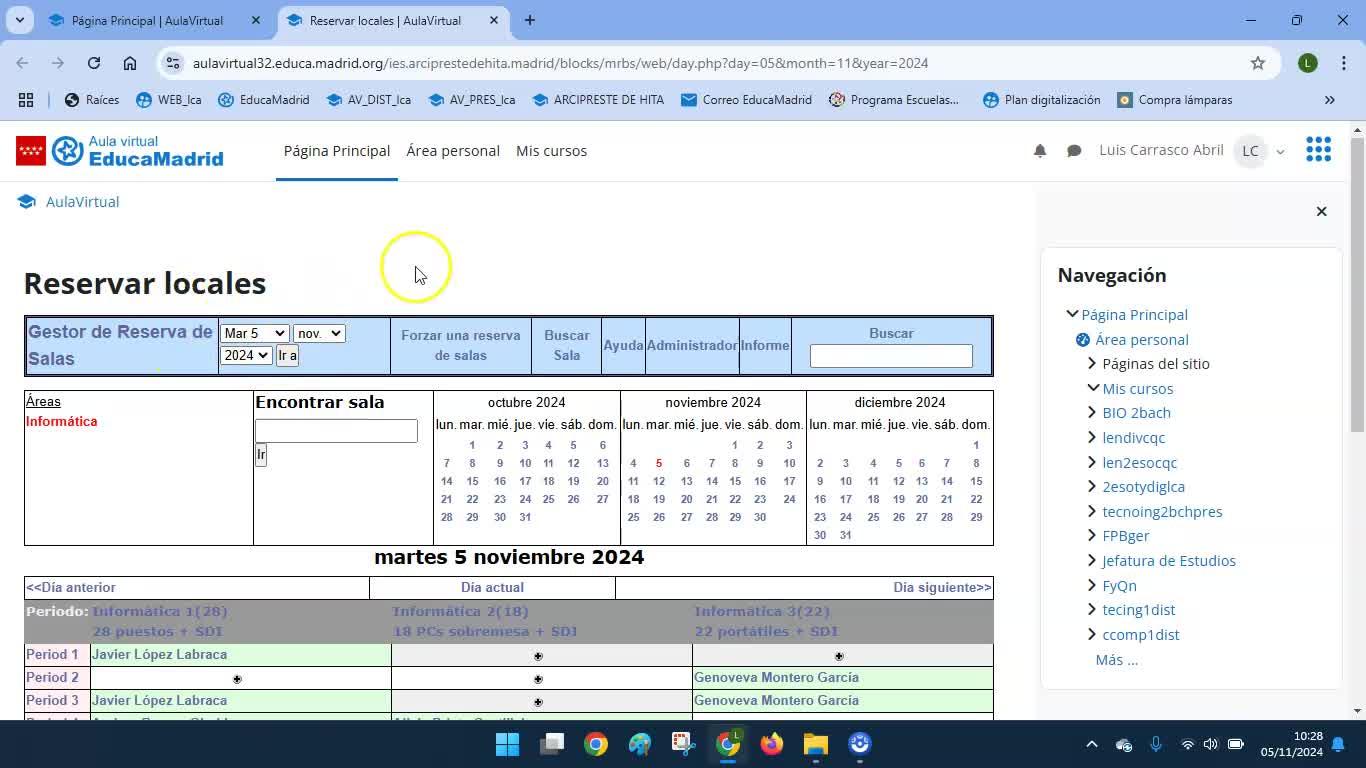This screenshot has height=768, width=1366.
Task: Open the Paint app in the taskbar
Action: click(x=640, y=744)
